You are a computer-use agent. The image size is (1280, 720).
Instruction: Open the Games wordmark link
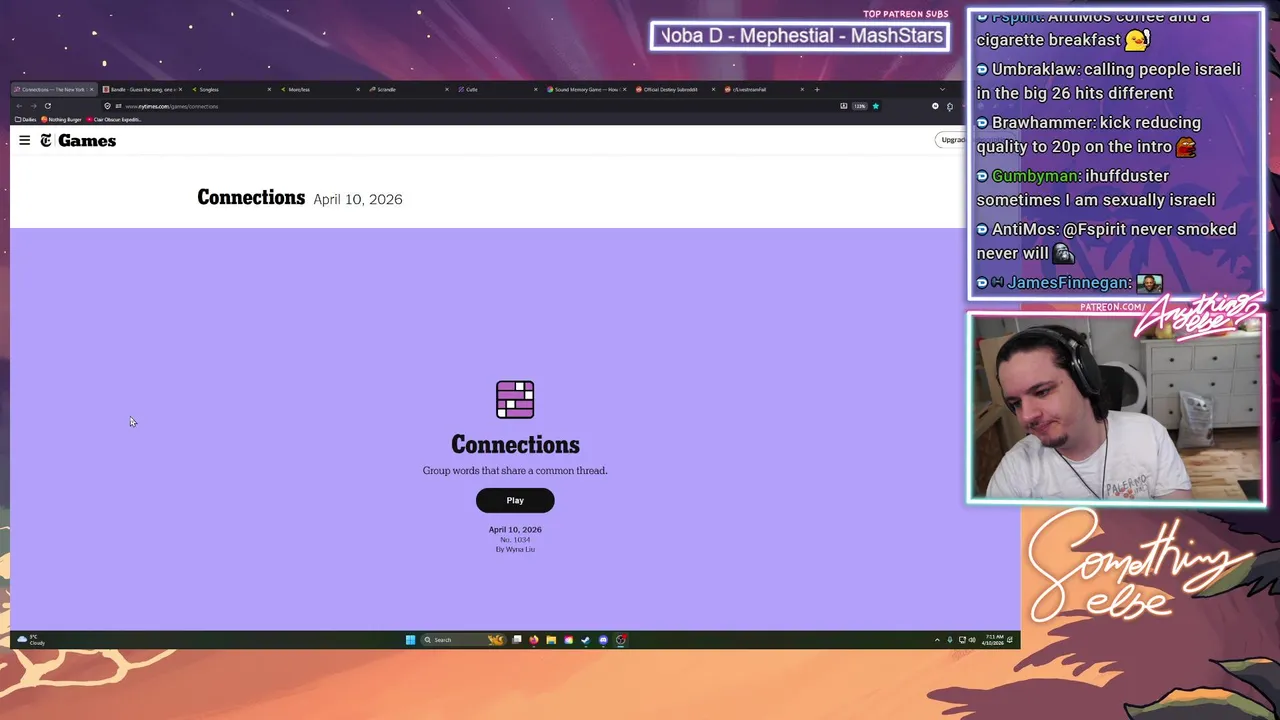point(87,141)
